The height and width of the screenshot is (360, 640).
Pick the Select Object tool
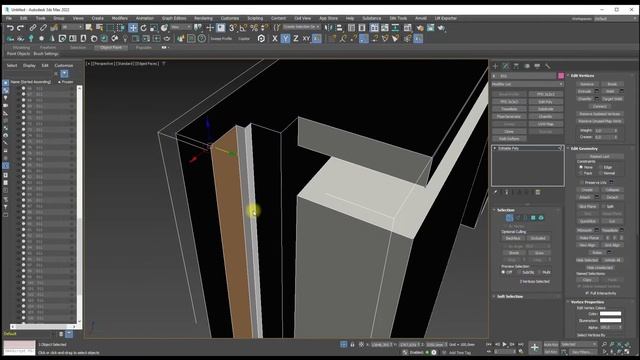coord(89,28)
